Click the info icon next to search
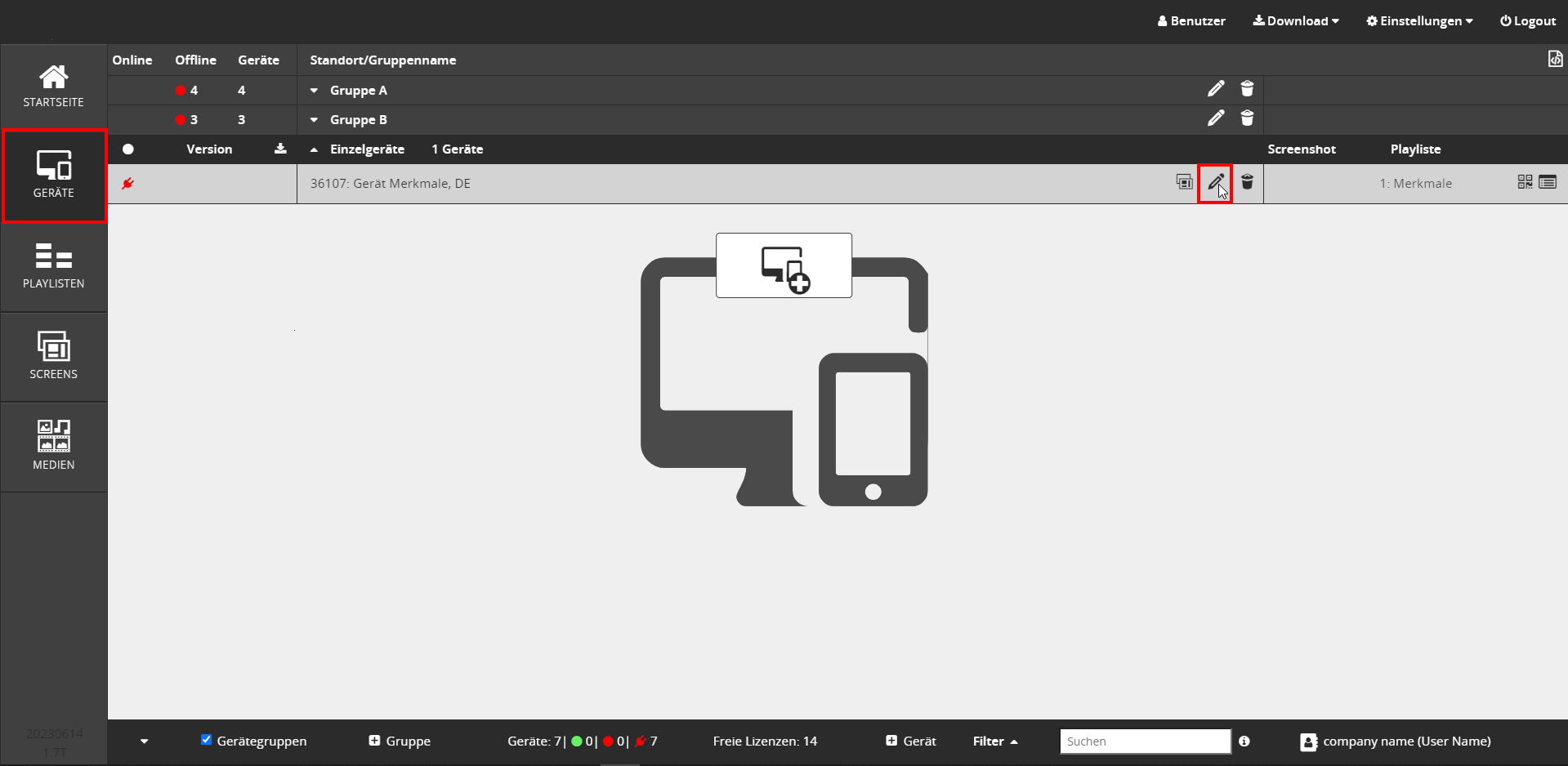The image size is (1568, 766). [1244, 742]
